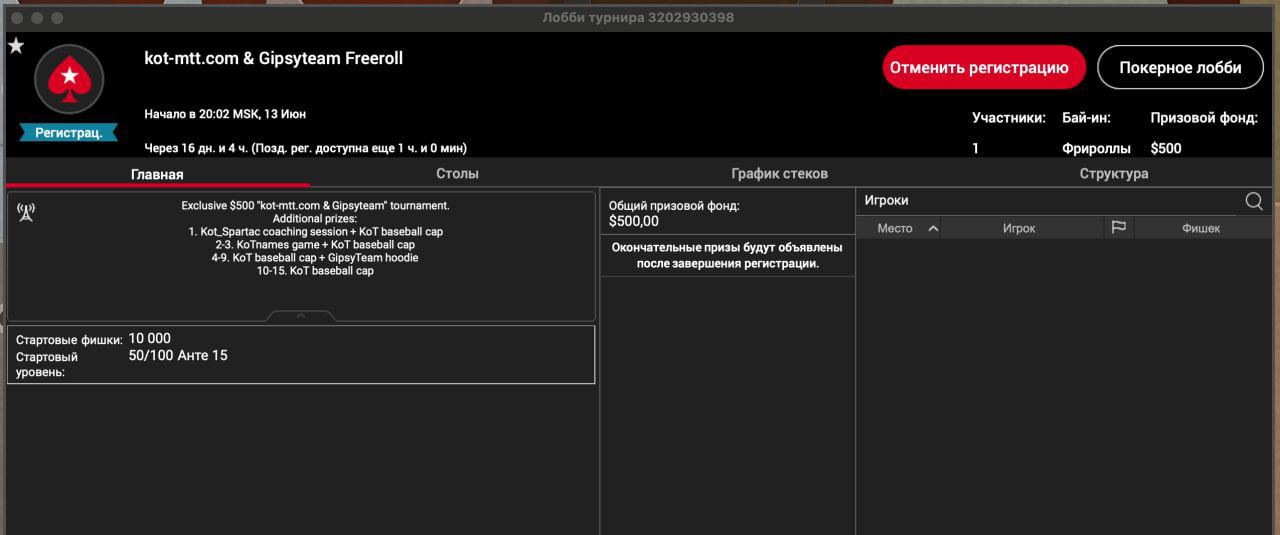Click the Призовой фонд value $500 in header
Image resolution: width=1280 pixels, height=535 pixels.
click(x=1166, y=149)
